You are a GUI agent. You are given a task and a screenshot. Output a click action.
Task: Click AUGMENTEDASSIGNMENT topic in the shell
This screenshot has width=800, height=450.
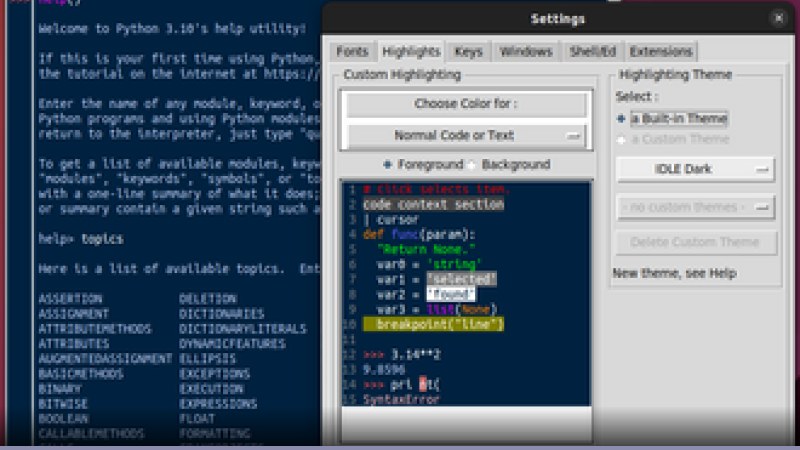[106, 359]
